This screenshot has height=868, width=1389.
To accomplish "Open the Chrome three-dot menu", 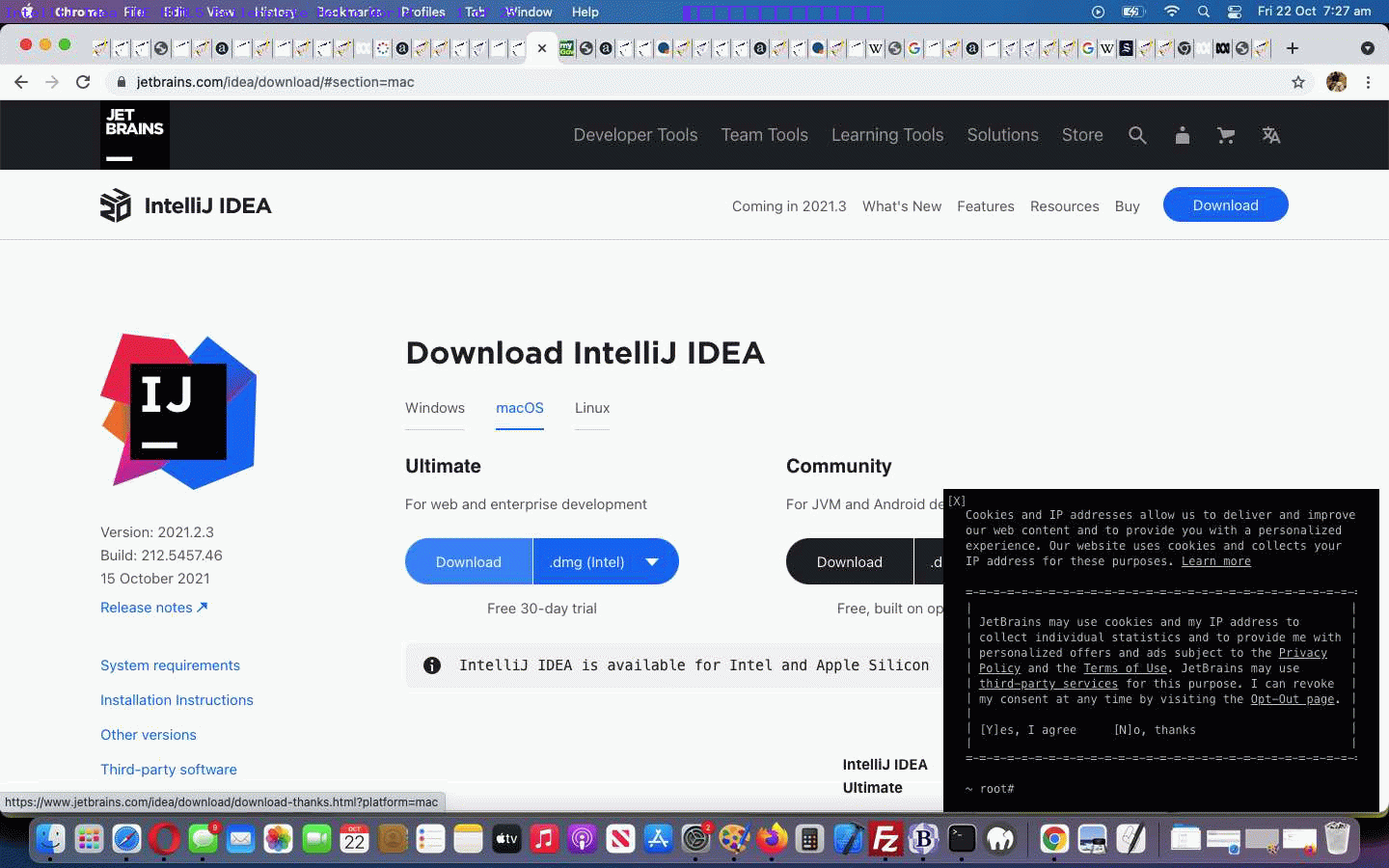I will pyautogui.click(x=1368, y=82).
